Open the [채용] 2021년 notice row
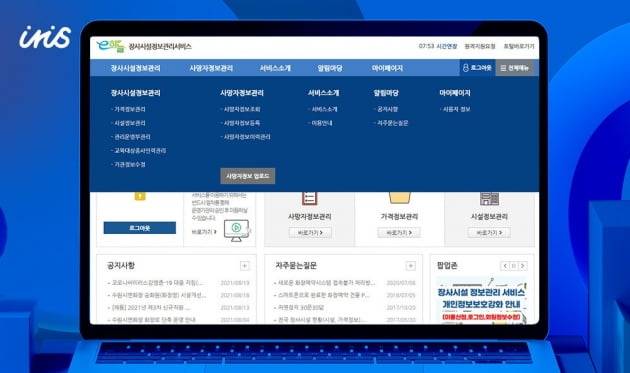 (x=178, y=307)
